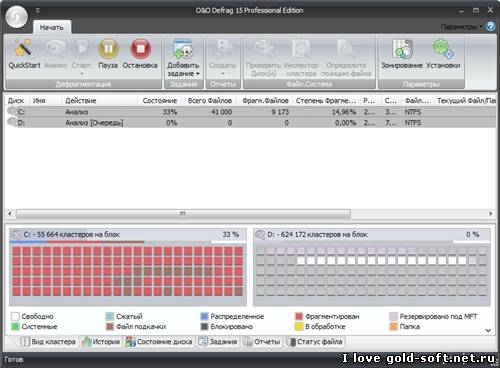Open the Зонирование zoning icon
Screen dimensions: 500x368
coord(402,49)
